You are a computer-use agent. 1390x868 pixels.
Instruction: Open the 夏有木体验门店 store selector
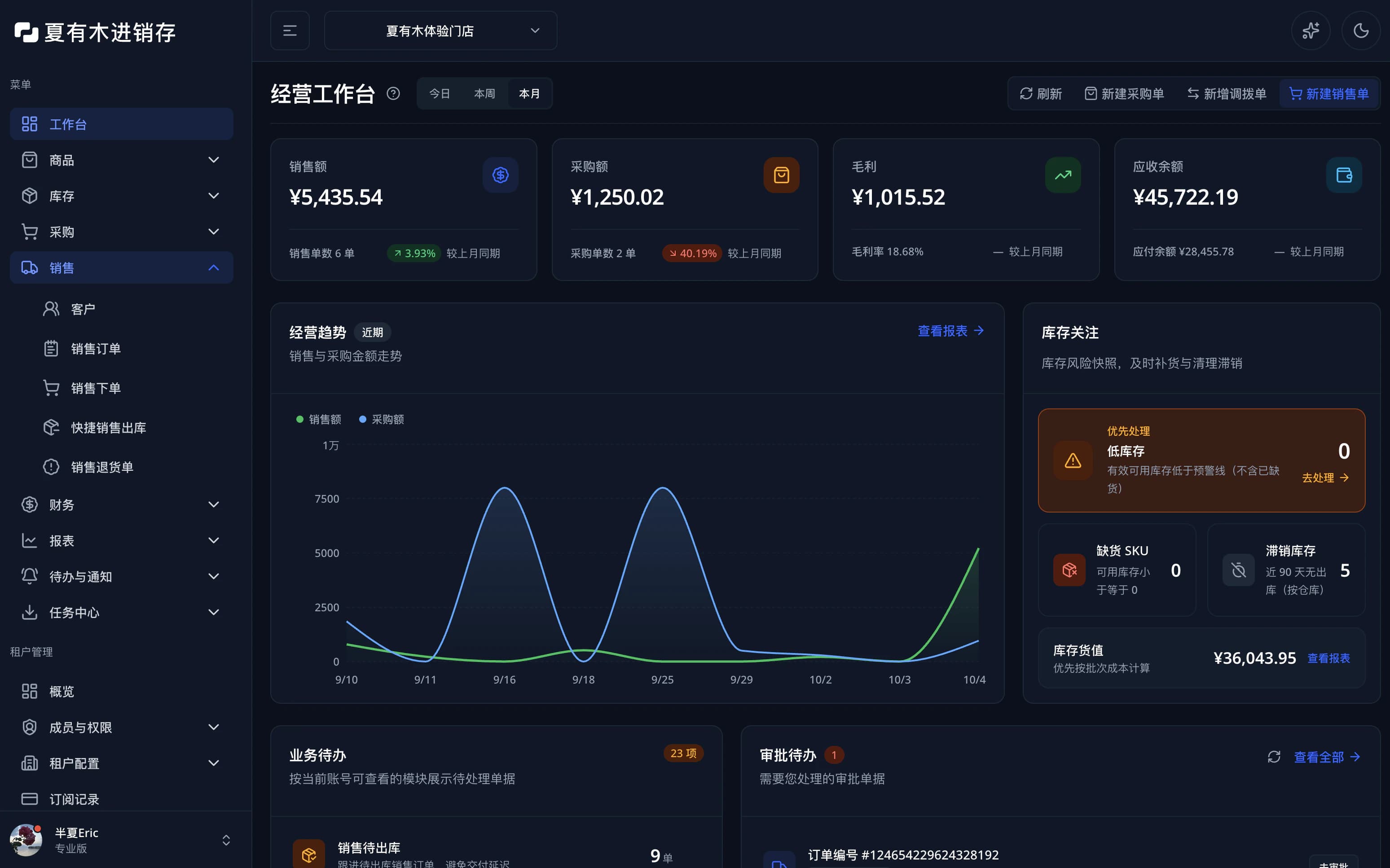[x=440, y=31]
